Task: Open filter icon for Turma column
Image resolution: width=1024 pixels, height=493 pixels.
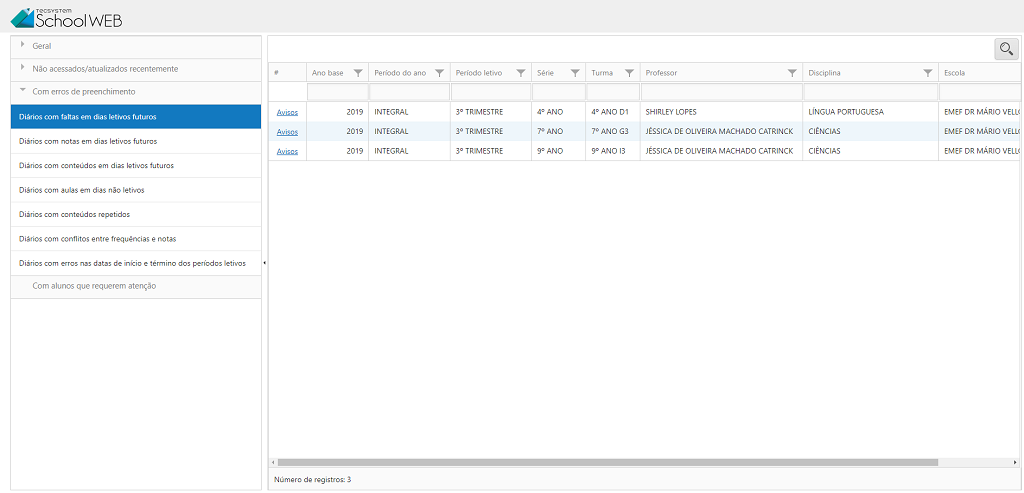Action: coord(629,73)
